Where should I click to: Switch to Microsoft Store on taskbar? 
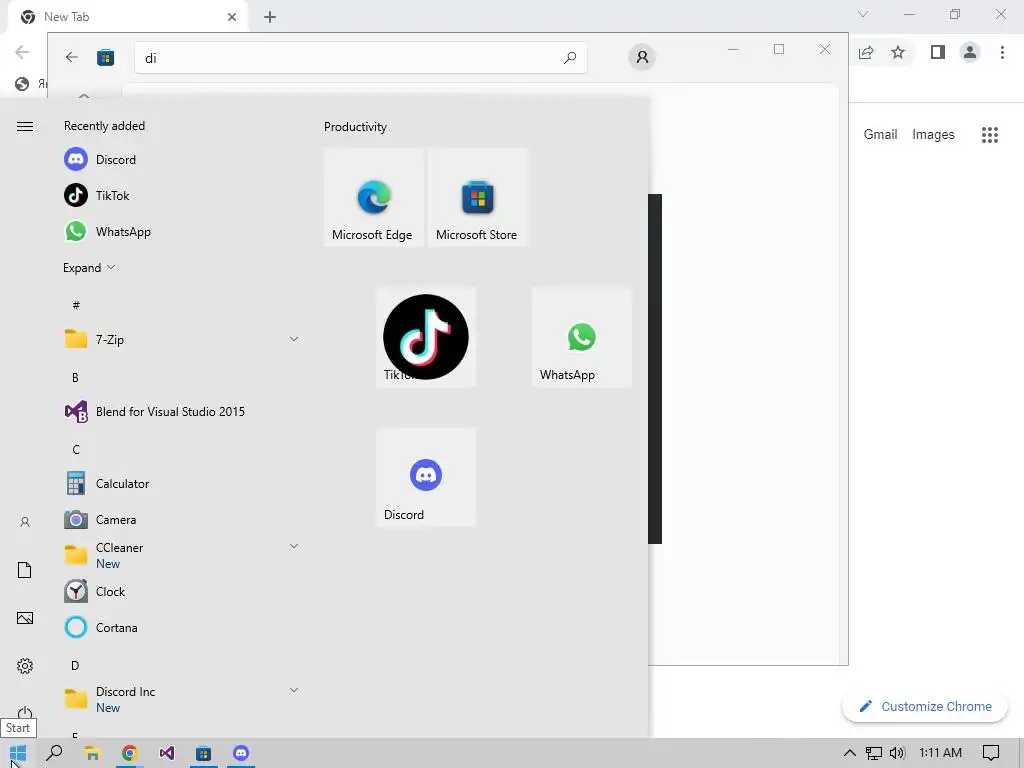pyautogui.click(x=204, y=754)
